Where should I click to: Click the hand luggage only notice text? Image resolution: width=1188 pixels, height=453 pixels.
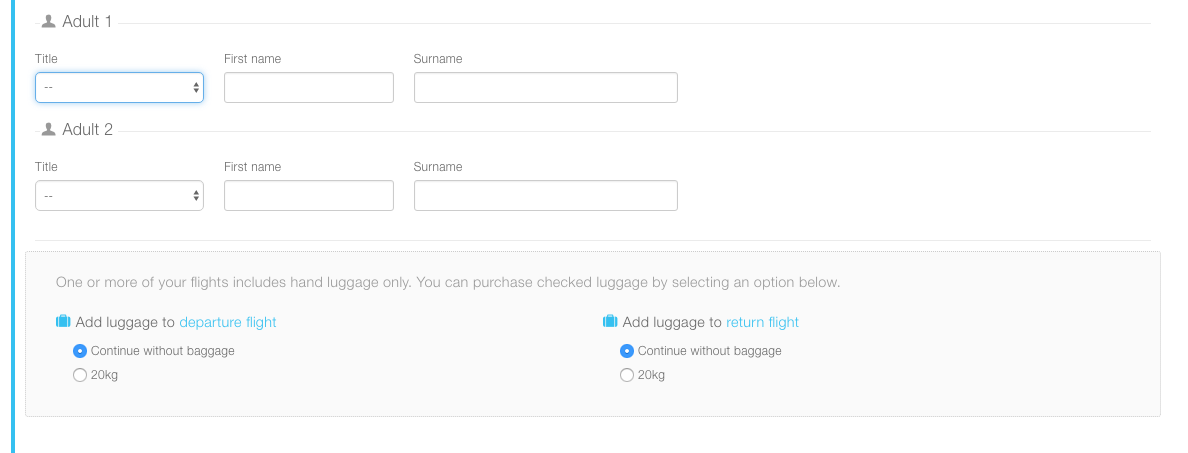click(448, 283)
